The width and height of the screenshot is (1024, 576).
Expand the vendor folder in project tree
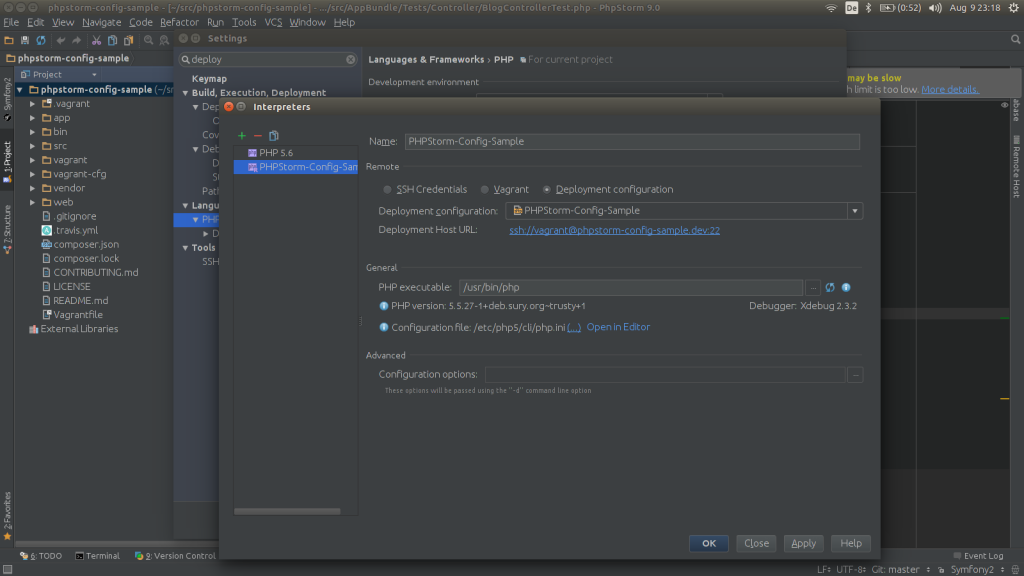(x=33, y=188)
